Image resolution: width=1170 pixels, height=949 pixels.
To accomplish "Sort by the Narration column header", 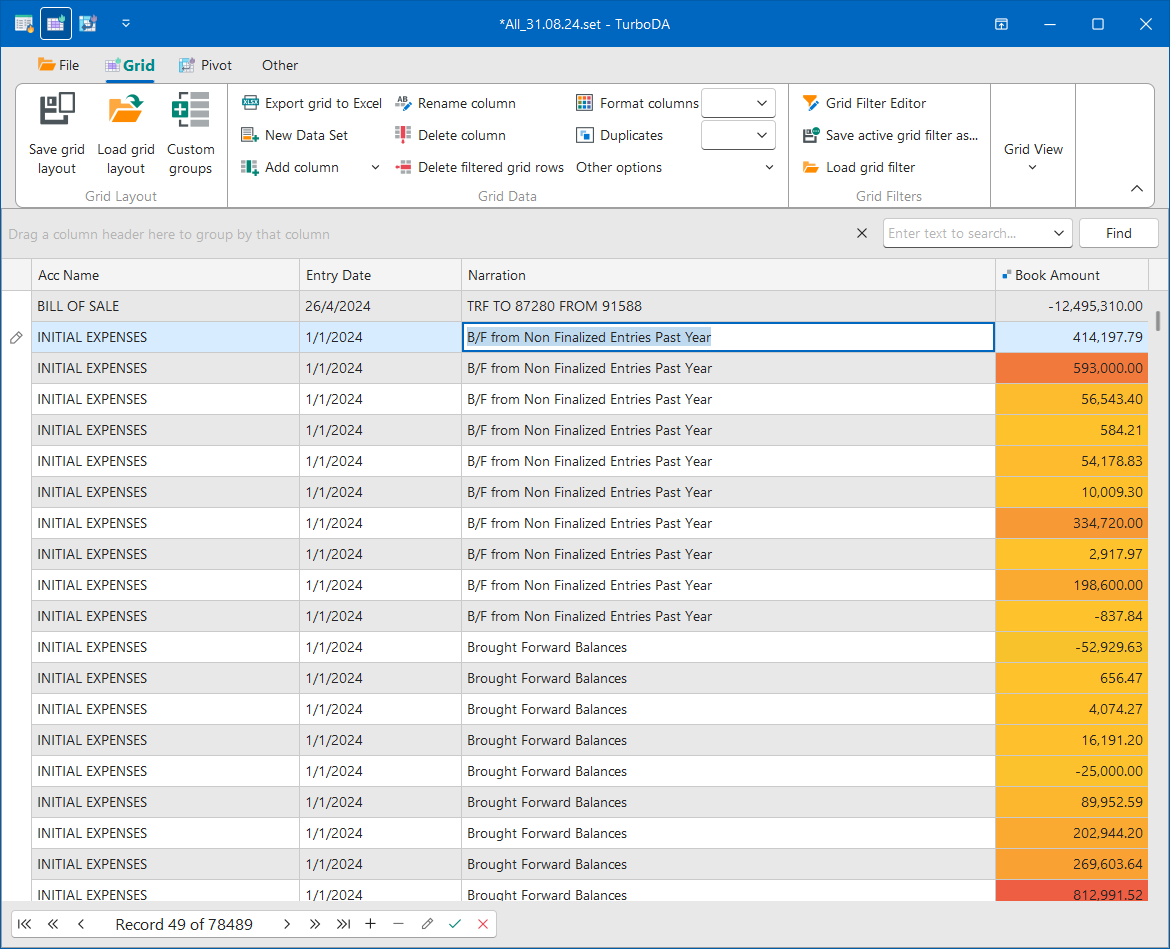I will click(728, 275).
